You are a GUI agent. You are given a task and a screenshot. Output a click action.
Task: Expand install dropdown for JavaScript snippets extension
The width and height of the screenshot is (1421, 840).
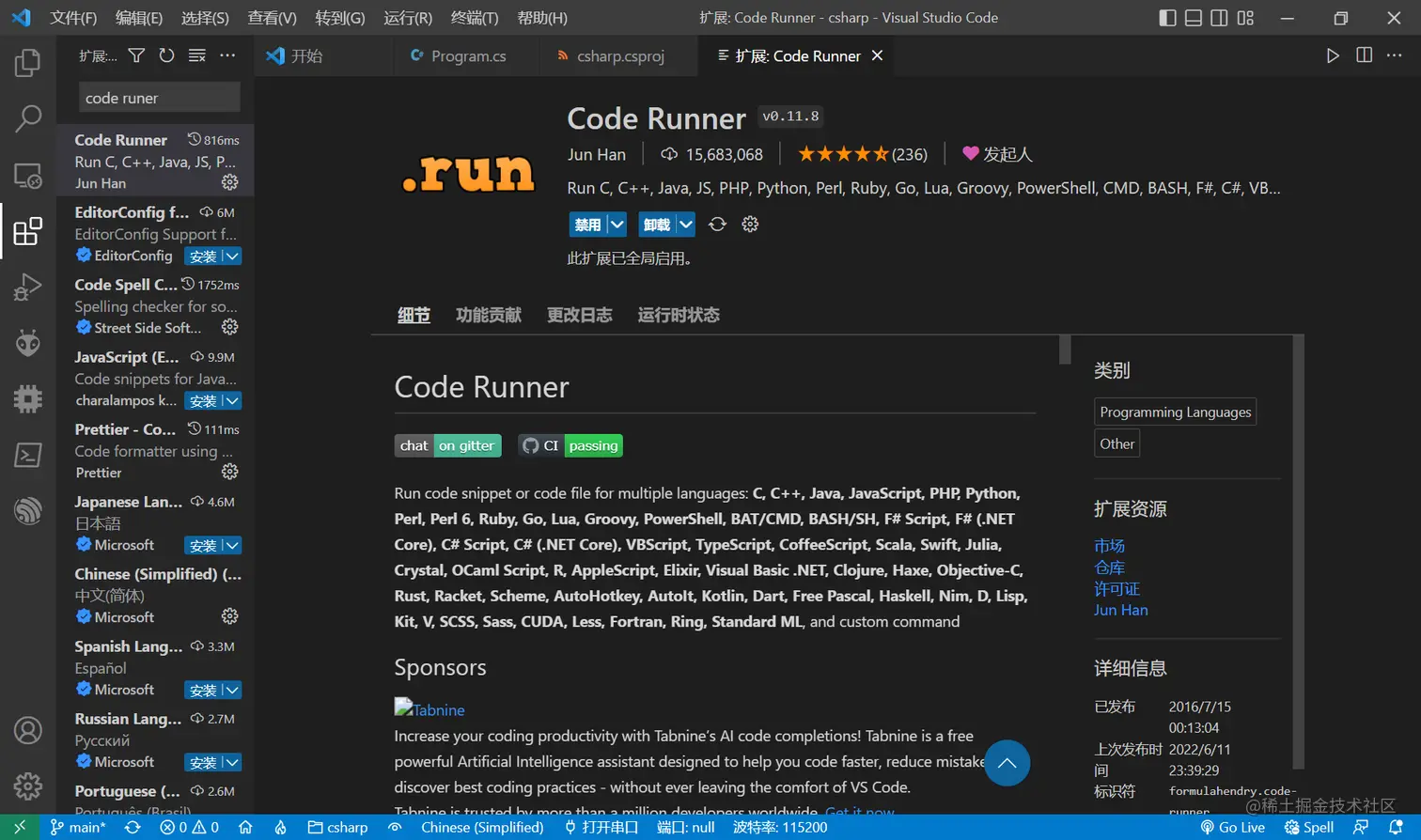[232, 400]
